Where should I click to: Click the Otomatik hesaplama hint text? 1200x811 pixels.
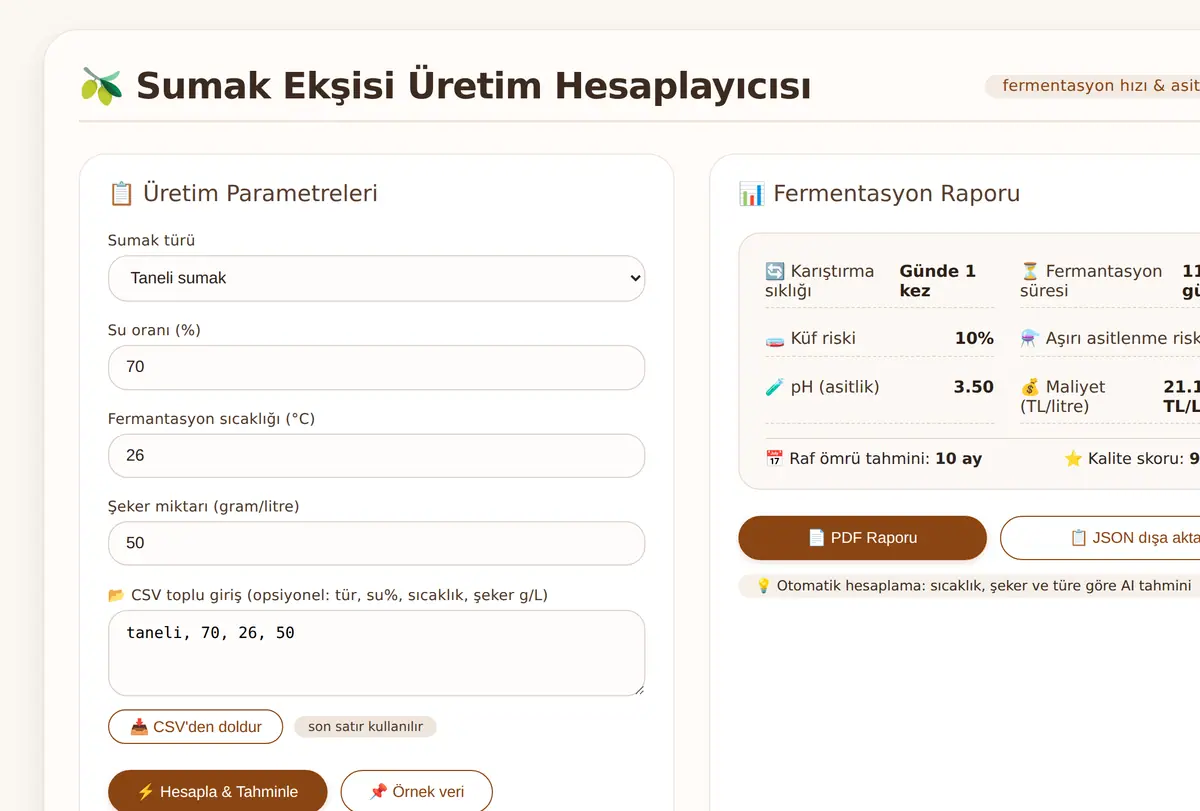(984, 586)
